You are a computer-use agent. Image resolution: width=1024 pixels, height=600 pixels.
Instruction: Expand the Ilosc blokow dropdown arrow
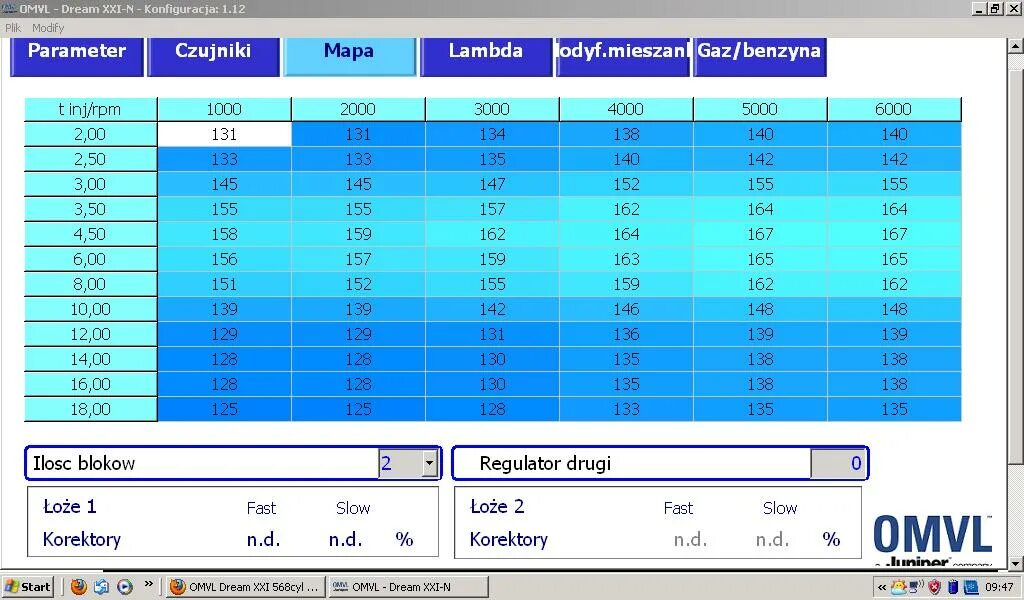click(429, 464)
